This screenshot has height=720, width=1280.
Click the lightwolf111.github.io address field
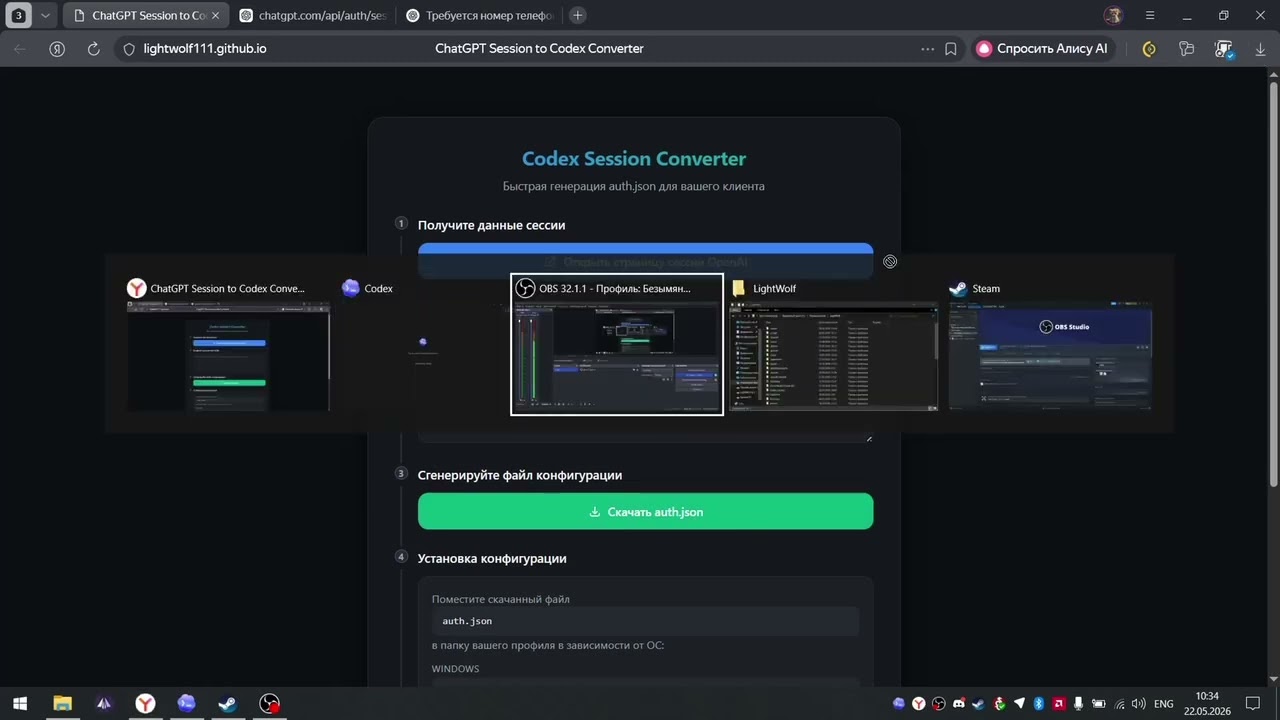coord(204,48)
